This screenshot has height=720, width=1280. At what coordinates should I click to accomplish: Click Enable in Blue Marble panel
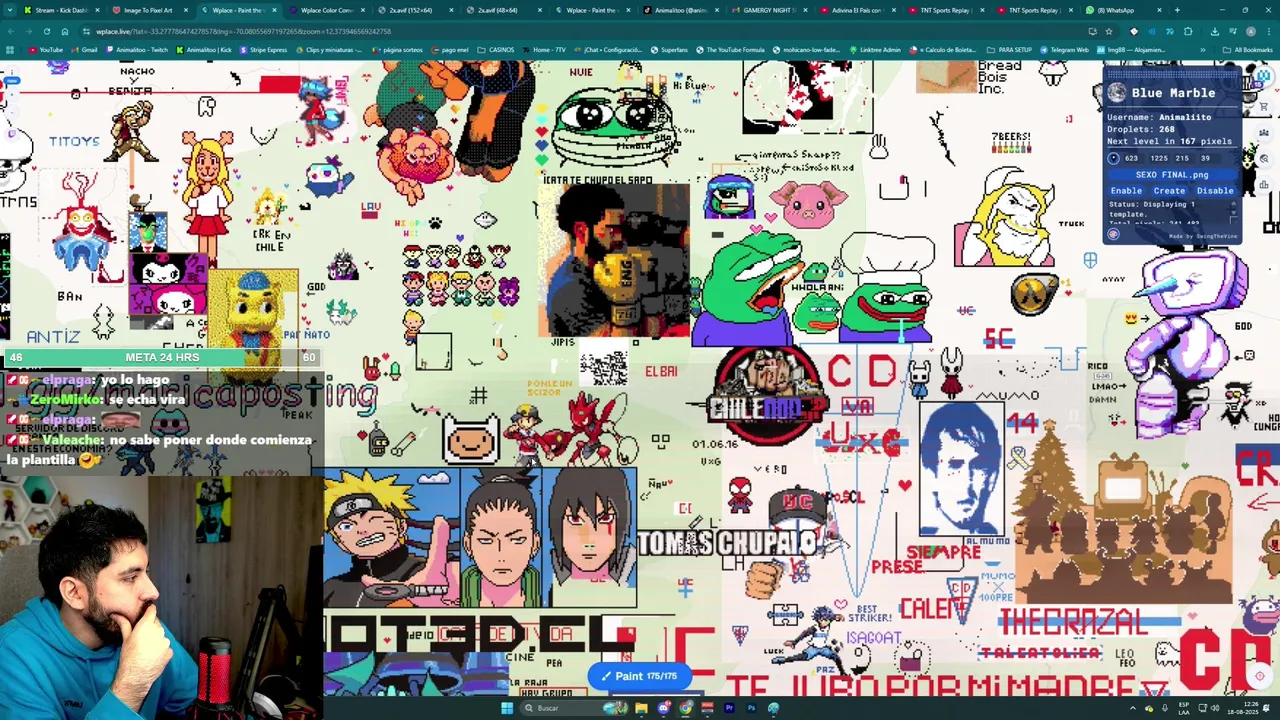[1126, 191]
